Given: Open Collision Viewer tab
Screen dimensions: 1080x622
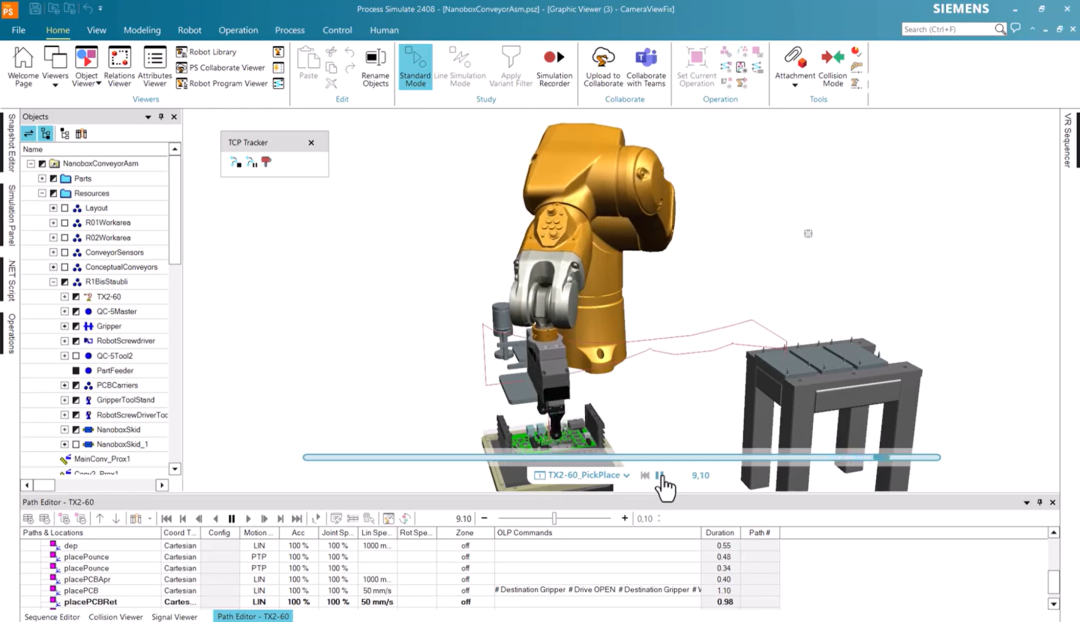Looking at the screenshot, I should click(x=115, y=616).
